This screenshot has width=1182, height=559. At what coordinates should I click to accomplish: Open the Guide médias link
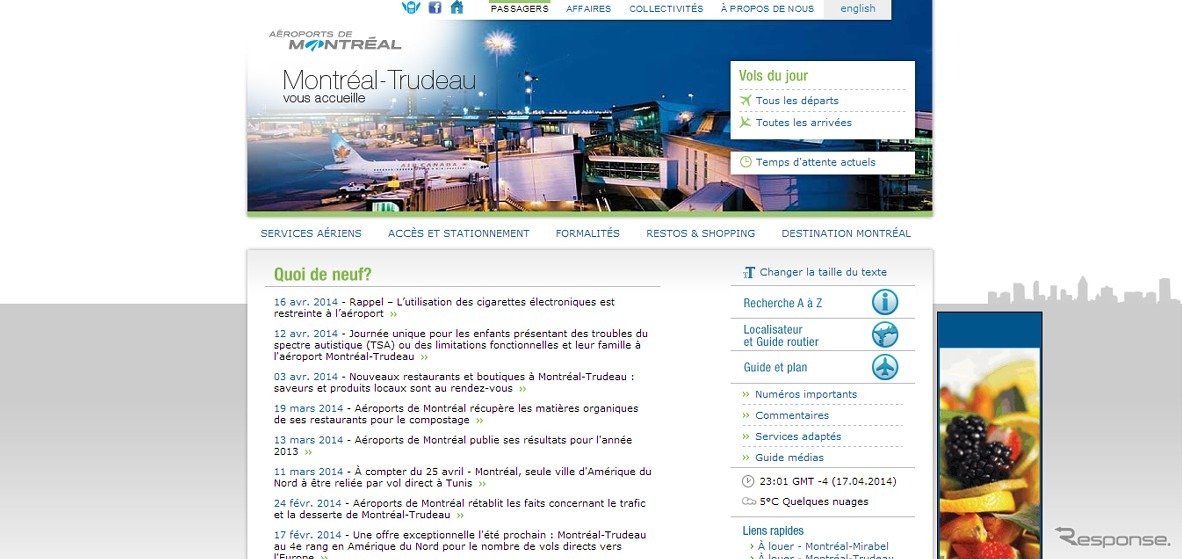(x=789, y=457)
